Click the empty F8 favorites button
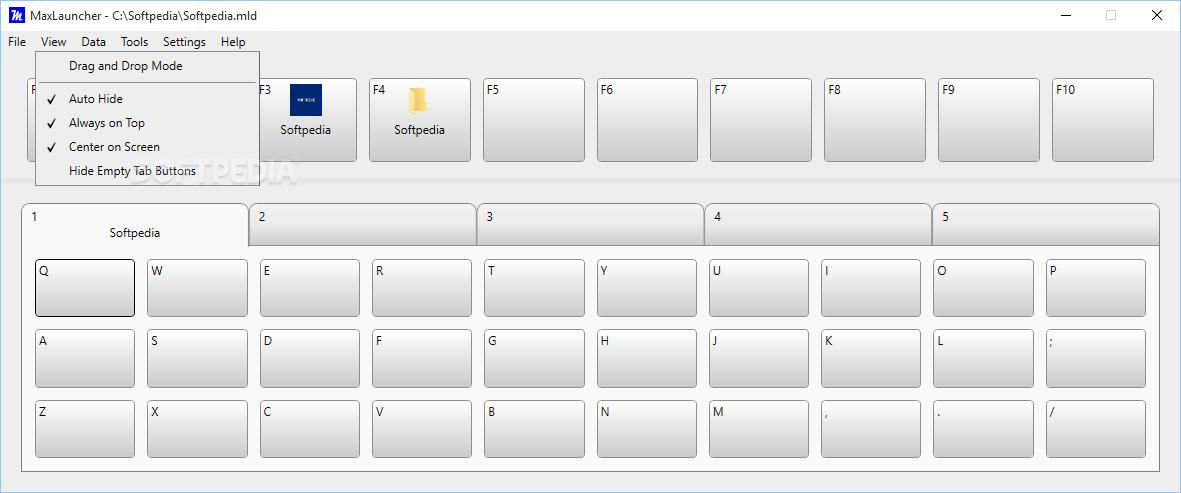 click(x=875, y=120)
